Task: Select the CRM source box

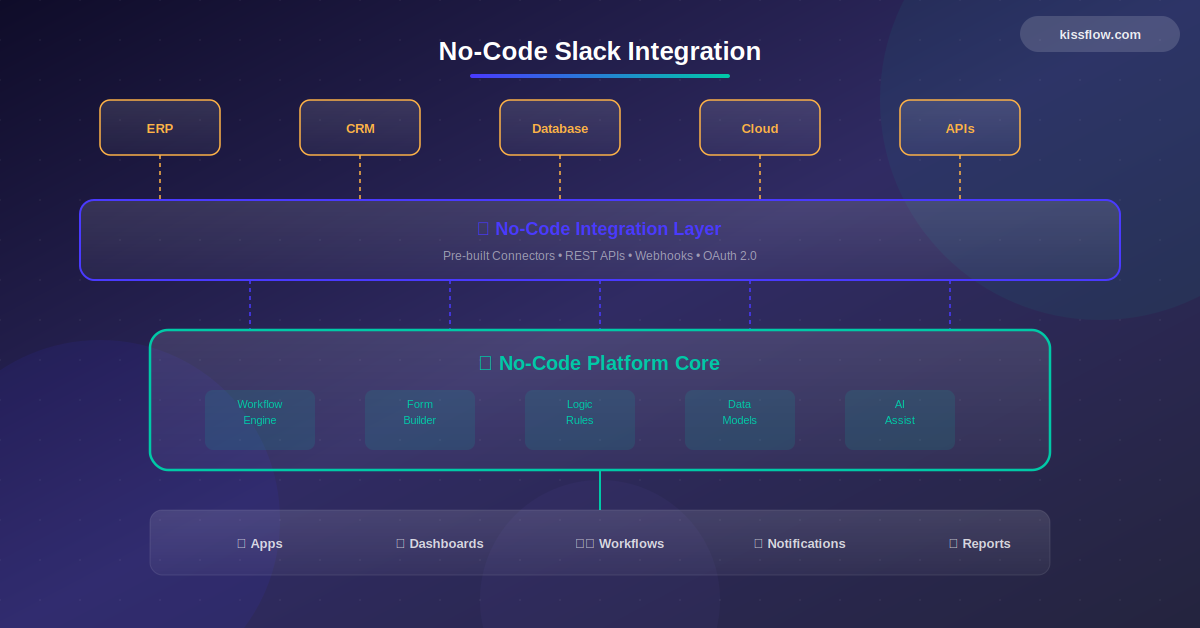Action: (360, 128)
